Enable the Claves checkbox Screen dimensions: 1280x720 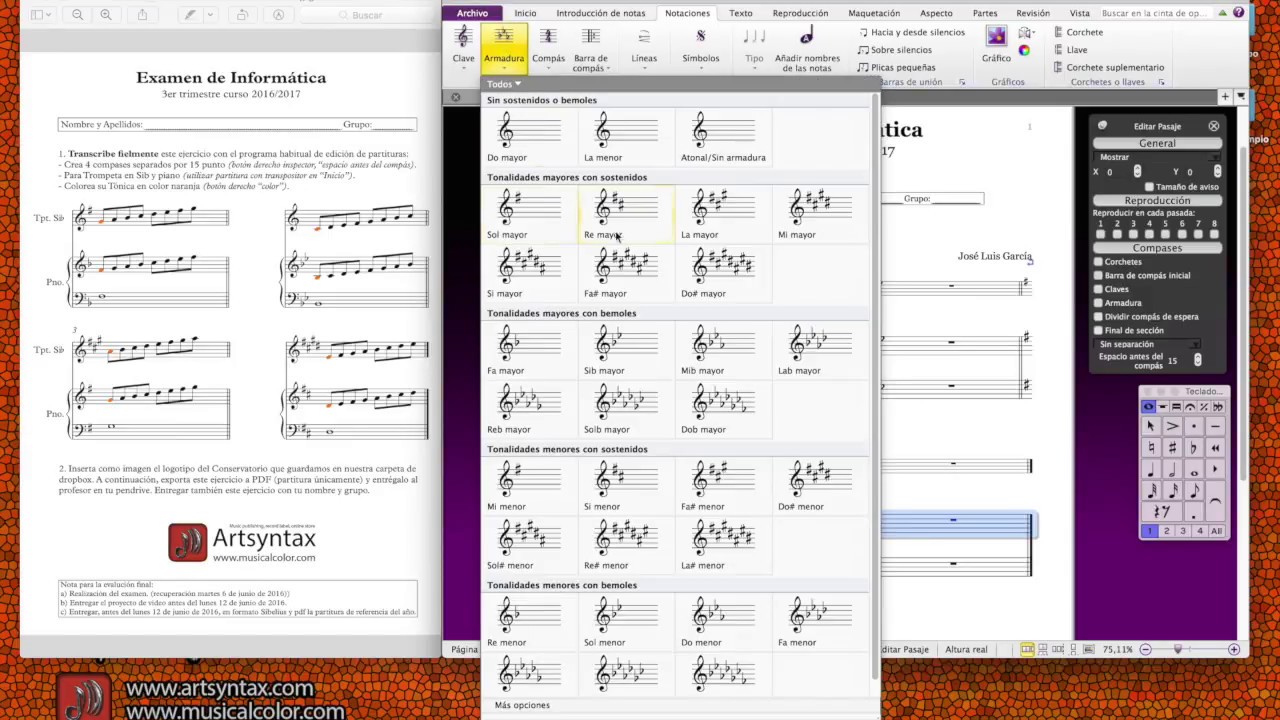point(1098,290)
